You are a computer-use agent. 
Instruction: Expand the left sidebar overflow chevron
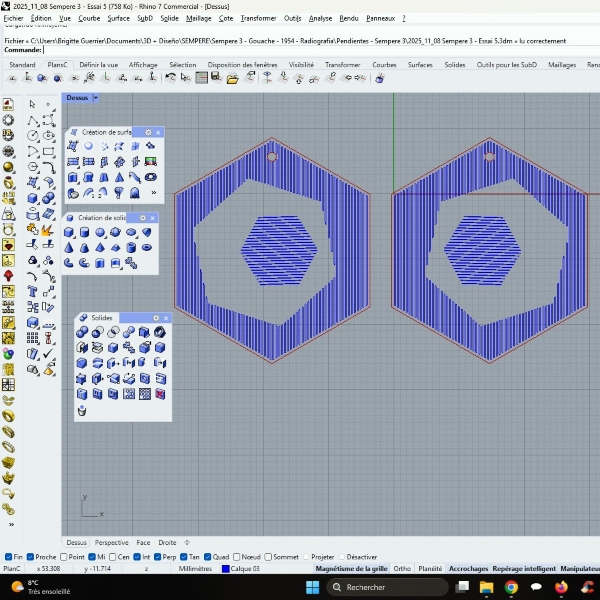(x=12, y=523)
